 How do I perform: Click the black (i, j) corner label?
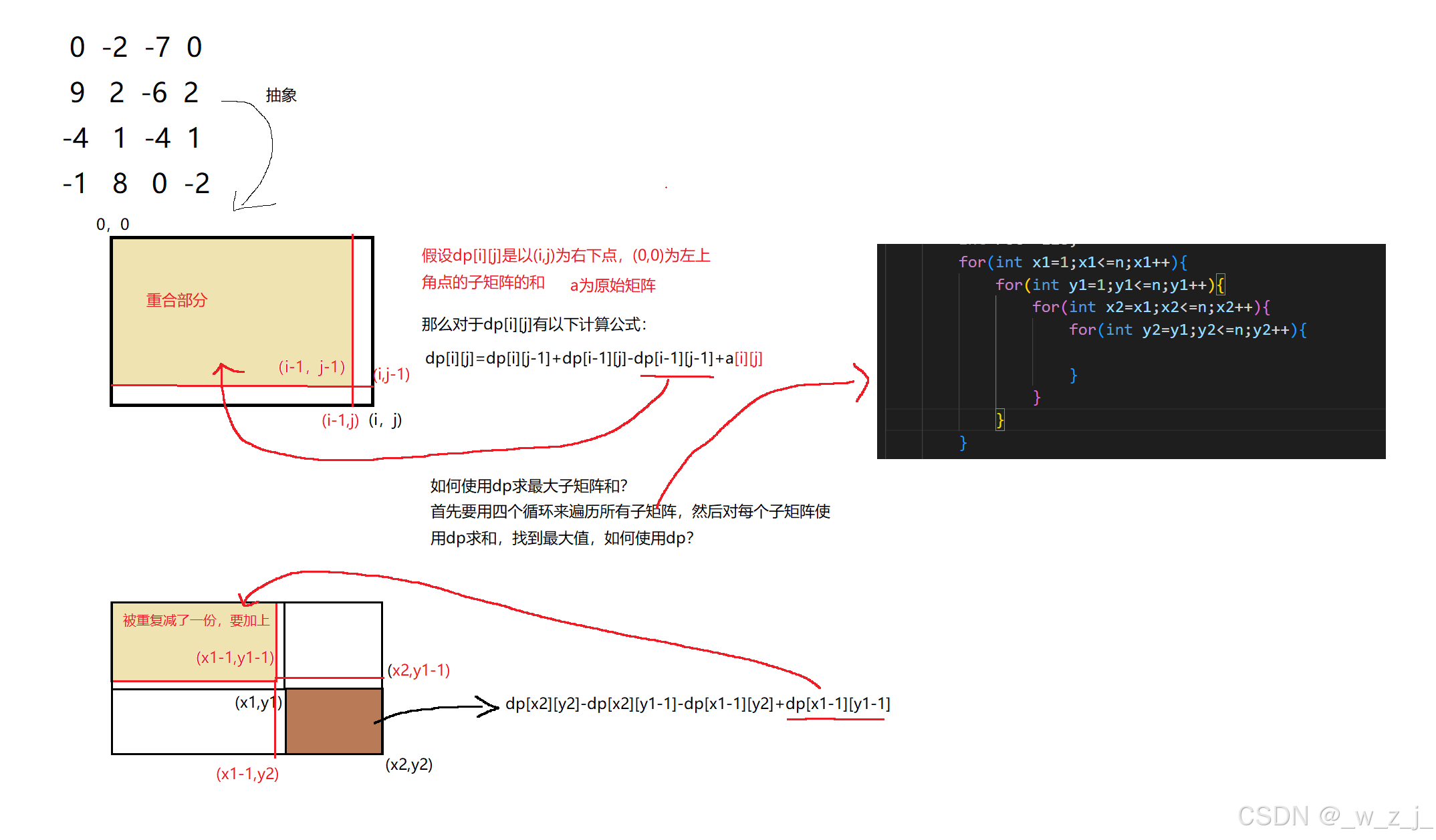[385, 420]
